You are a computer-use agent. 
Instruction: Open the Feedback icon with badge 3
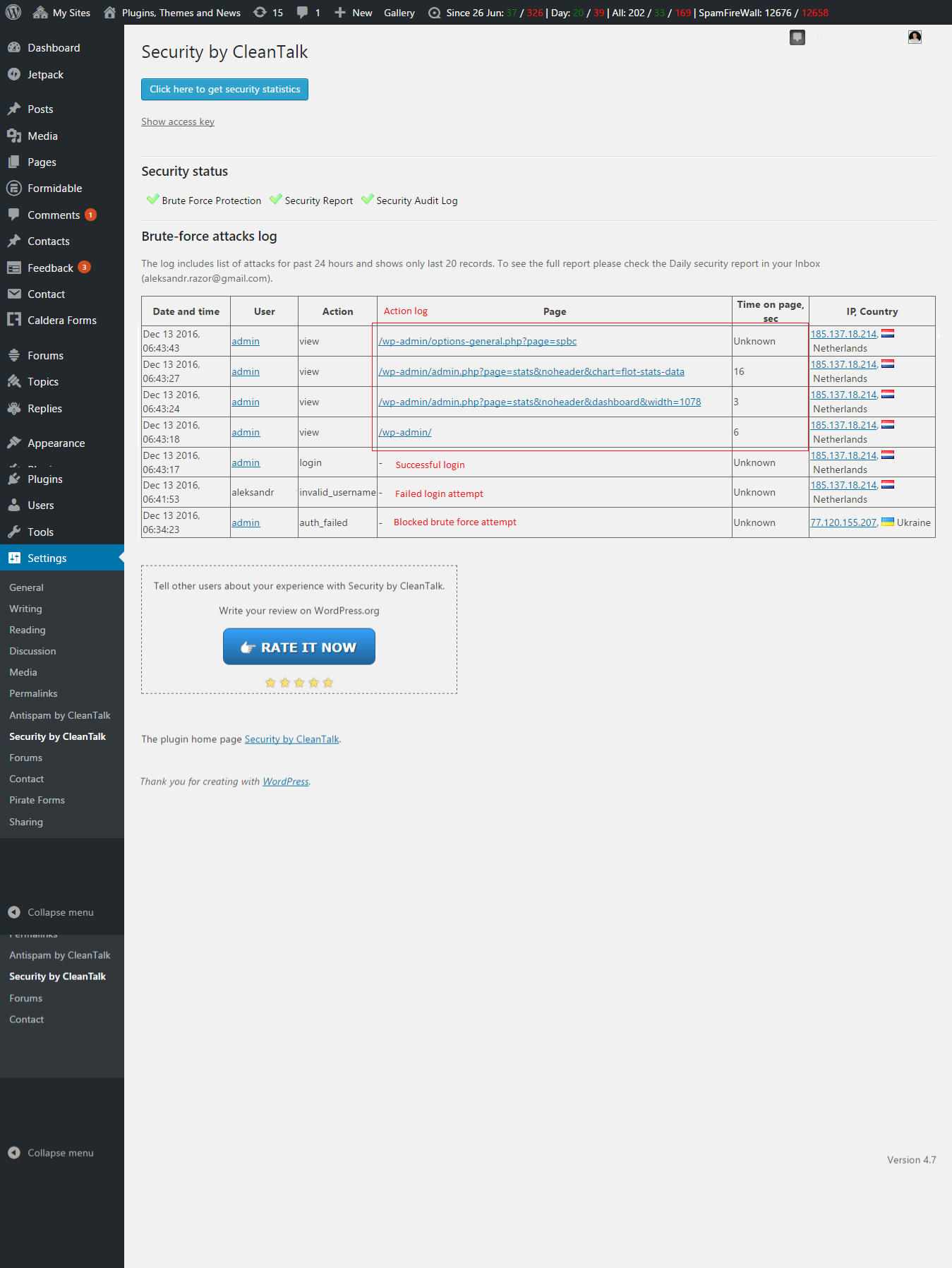[x=14, y=268]
